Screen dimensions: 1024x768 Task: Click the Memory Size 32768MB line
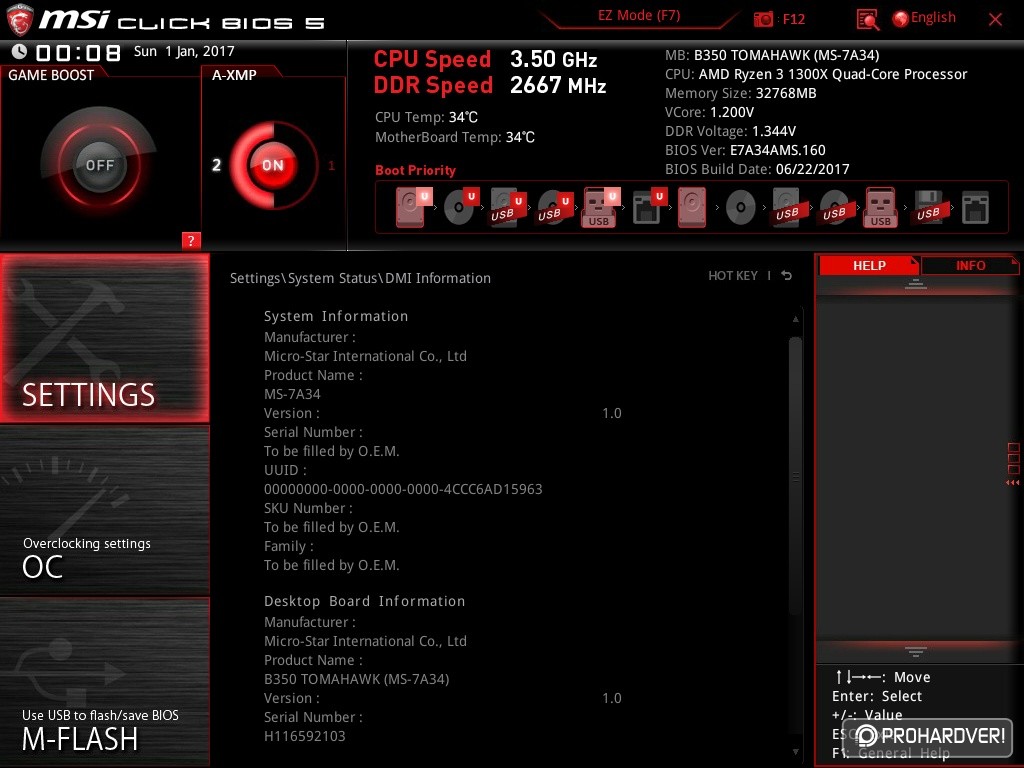point(741,93)
